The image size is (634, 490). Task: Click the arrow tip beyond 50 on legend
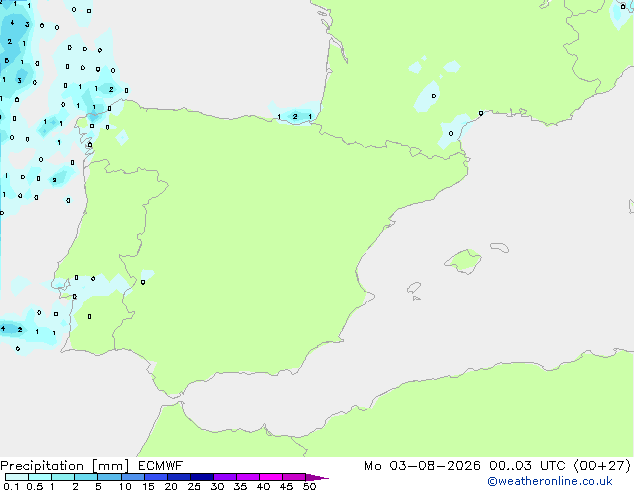tap(317, 477)
